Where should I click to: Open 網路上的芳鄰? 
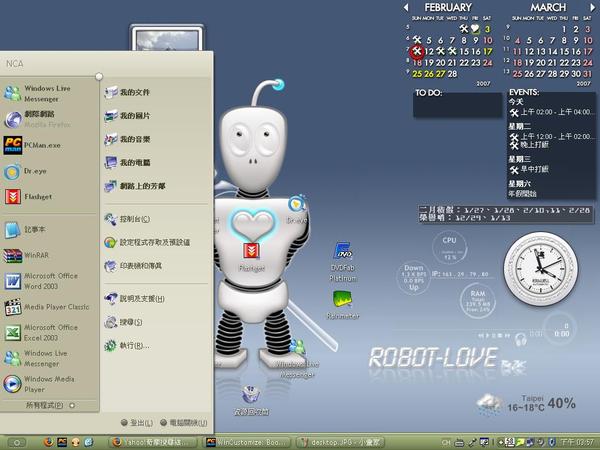pos(135,186)
